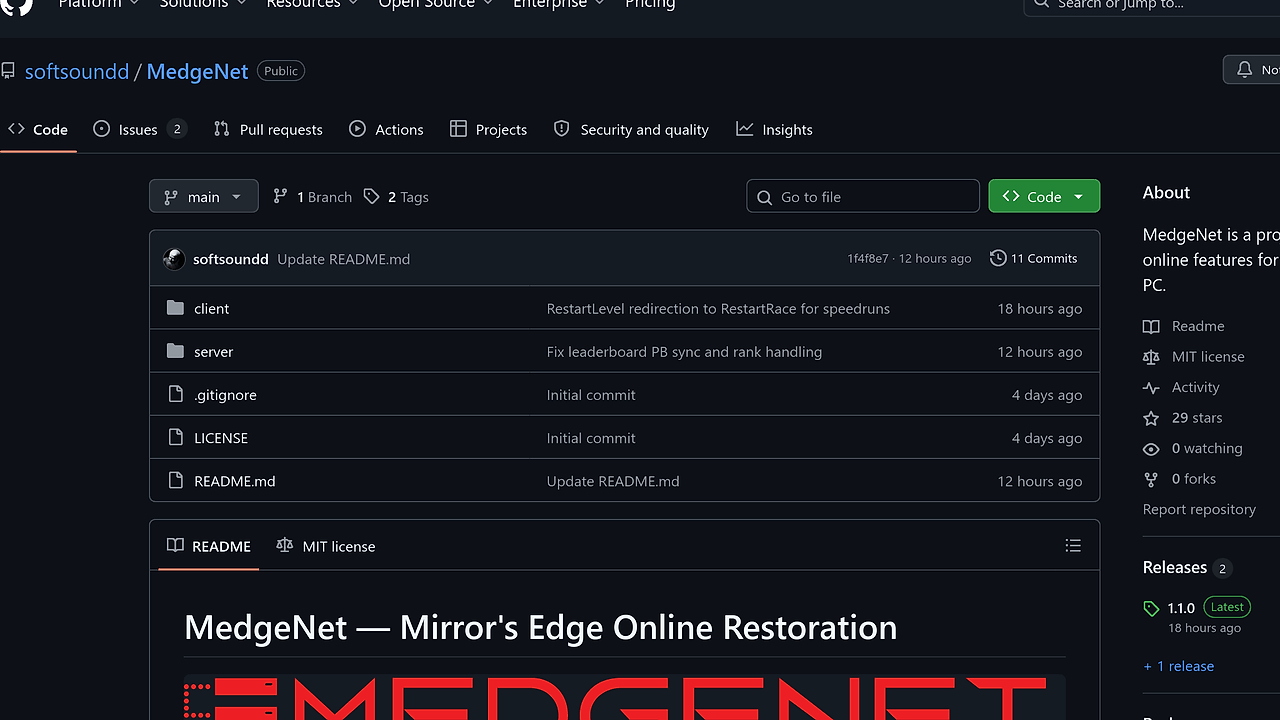The image size is (1280, 720).
Task: Click the .gitignore file icon
Action: point(176,394)
